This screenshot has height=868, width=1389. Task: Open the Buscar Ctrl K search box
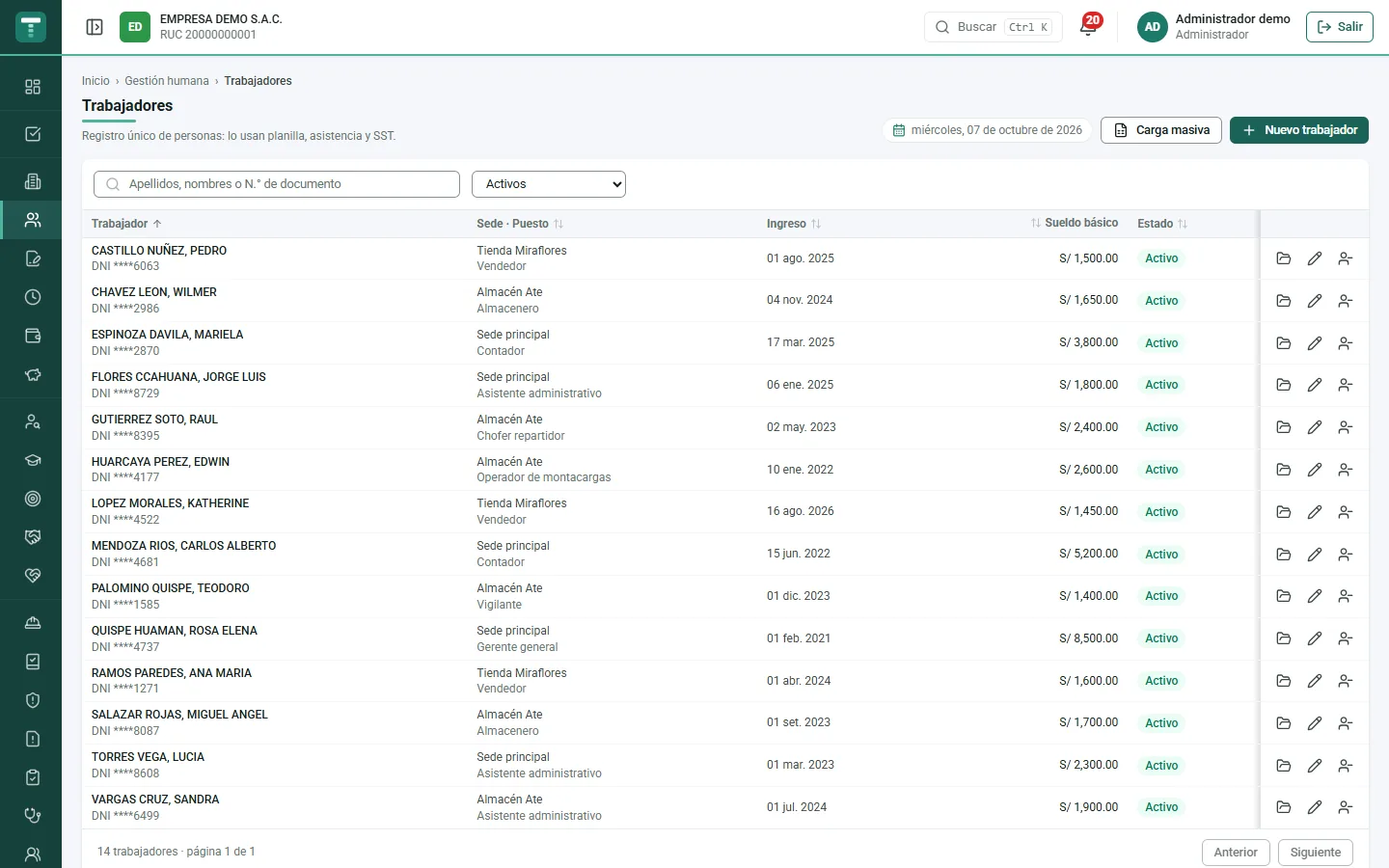click(994, 27)
